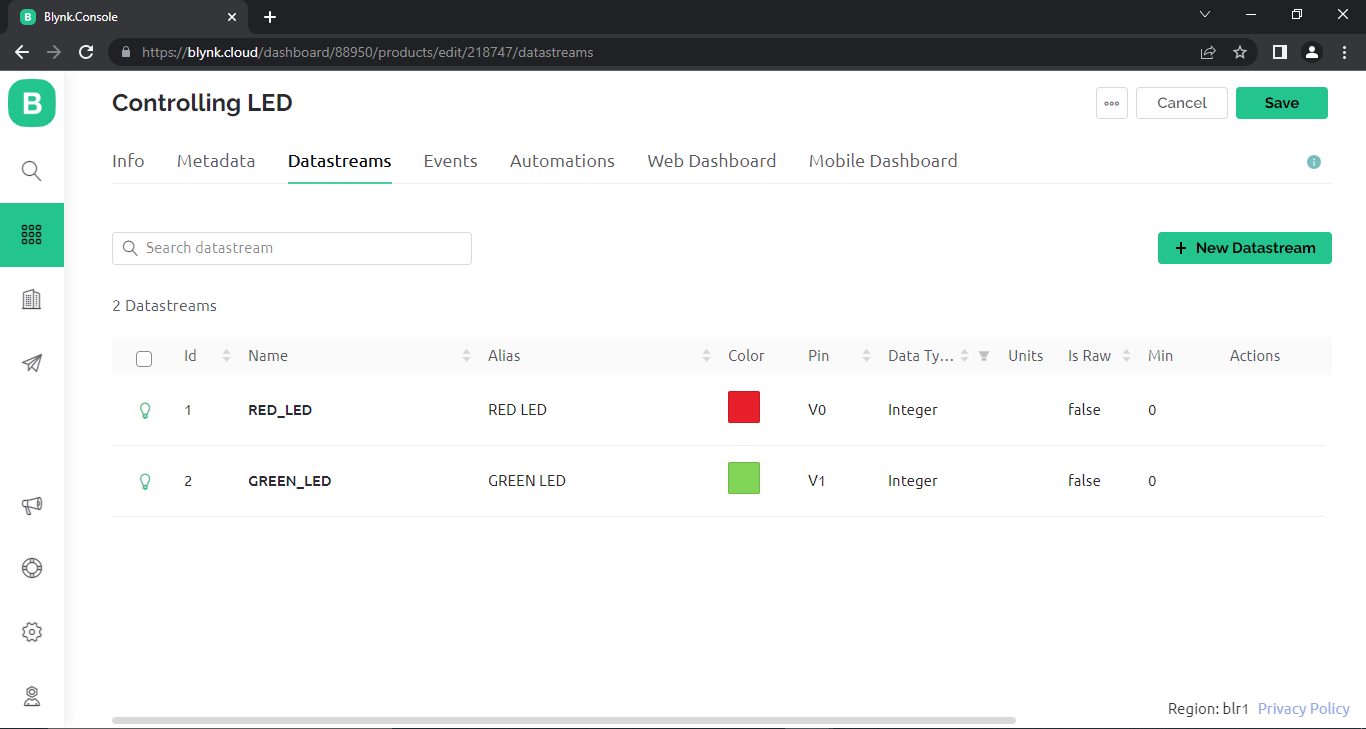1366x729 pixels.
Task: Click the bulb icon for RED_LED row
Action: pos(145,410)
